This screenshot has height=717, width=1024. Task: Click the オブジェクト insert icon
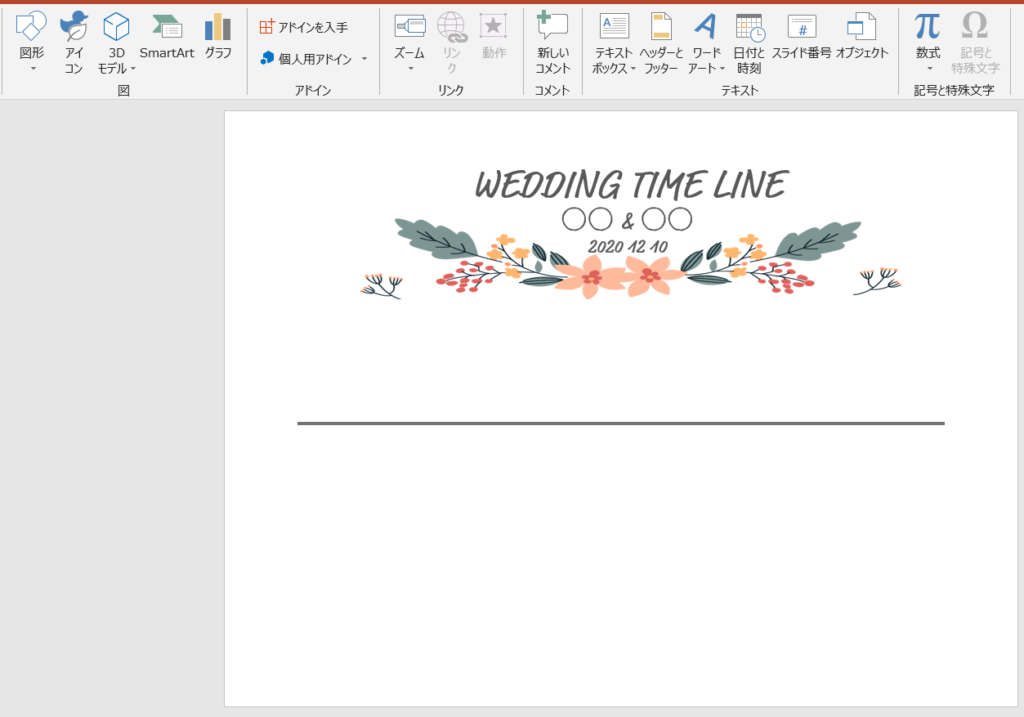click(862, 37)
